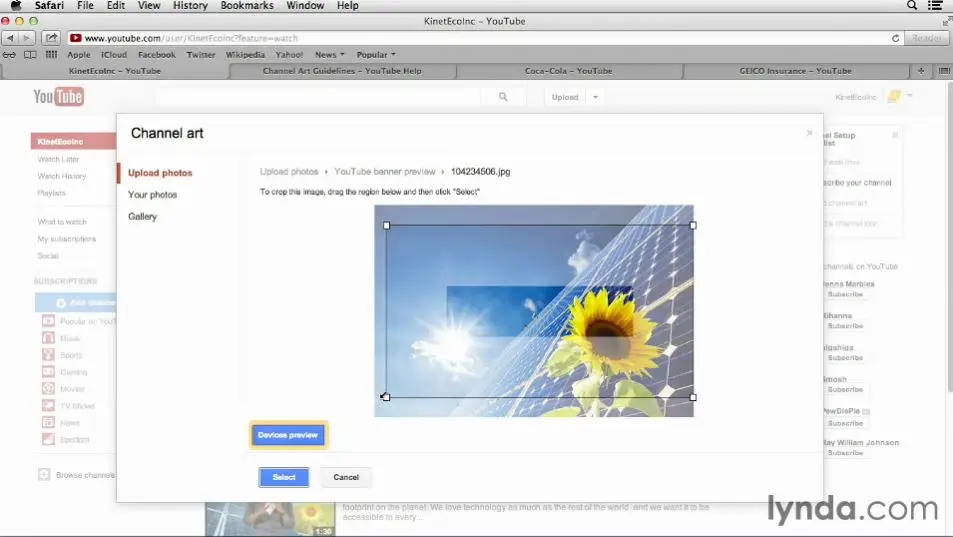Click Upload photos breadcrumb link

pos(289,171)
